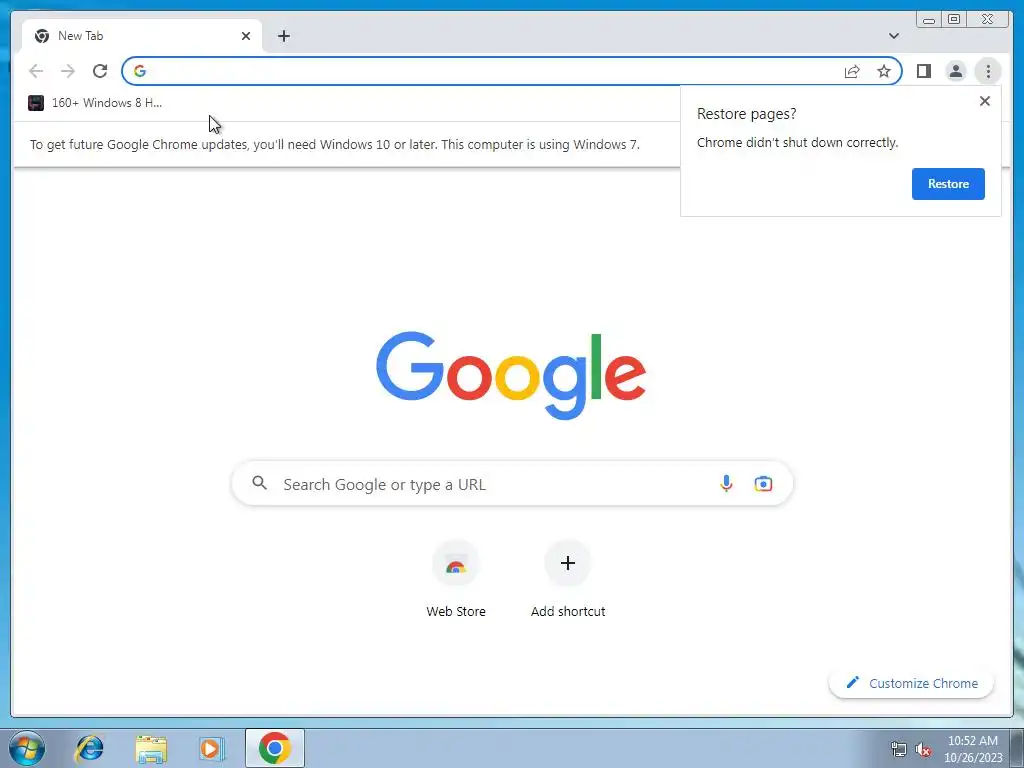Screen dimensions: 1024x768
Task: Open Chrome's three-dot menu
Action: pyautogui.click(x=988, y=71)
